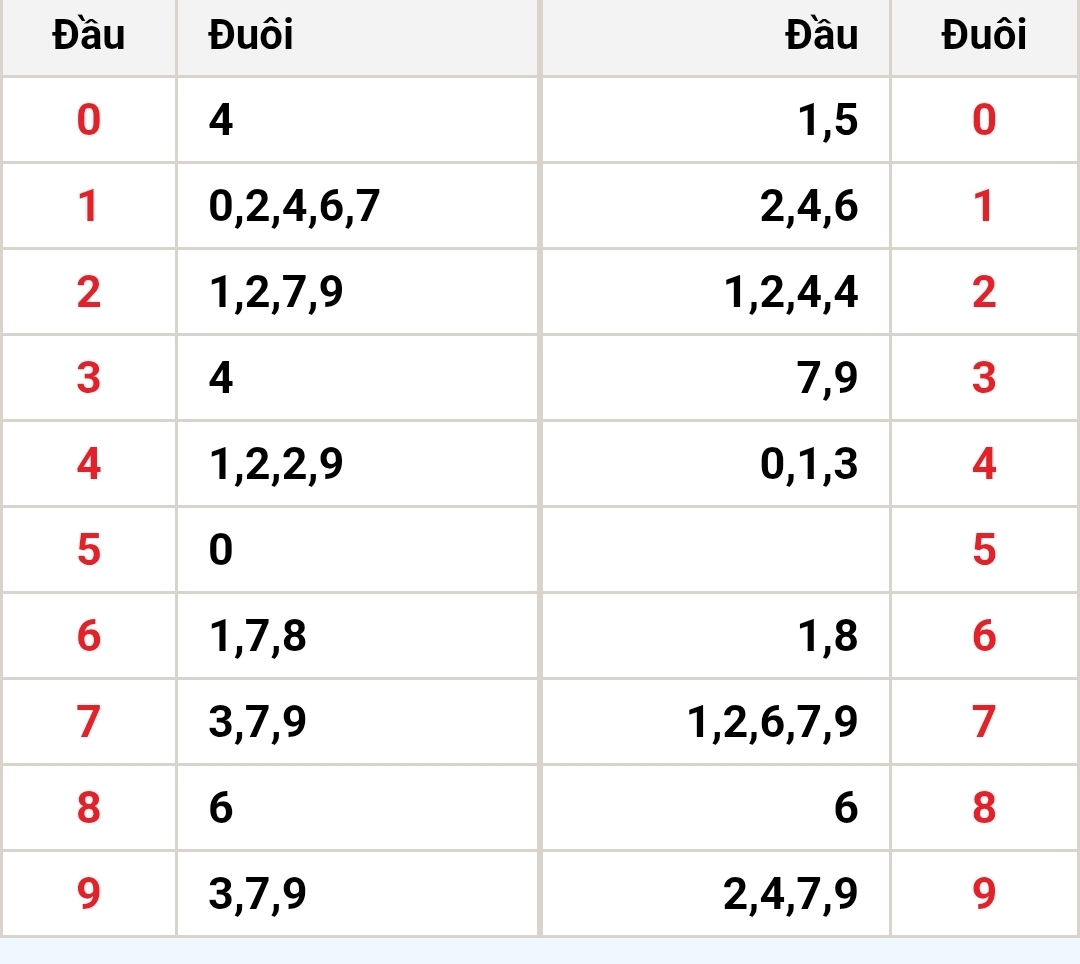Image resolution: width=1080 pixels, height=964 pixels.
Task: Click the left Đuôi column header
Action: tap(357, 35)
